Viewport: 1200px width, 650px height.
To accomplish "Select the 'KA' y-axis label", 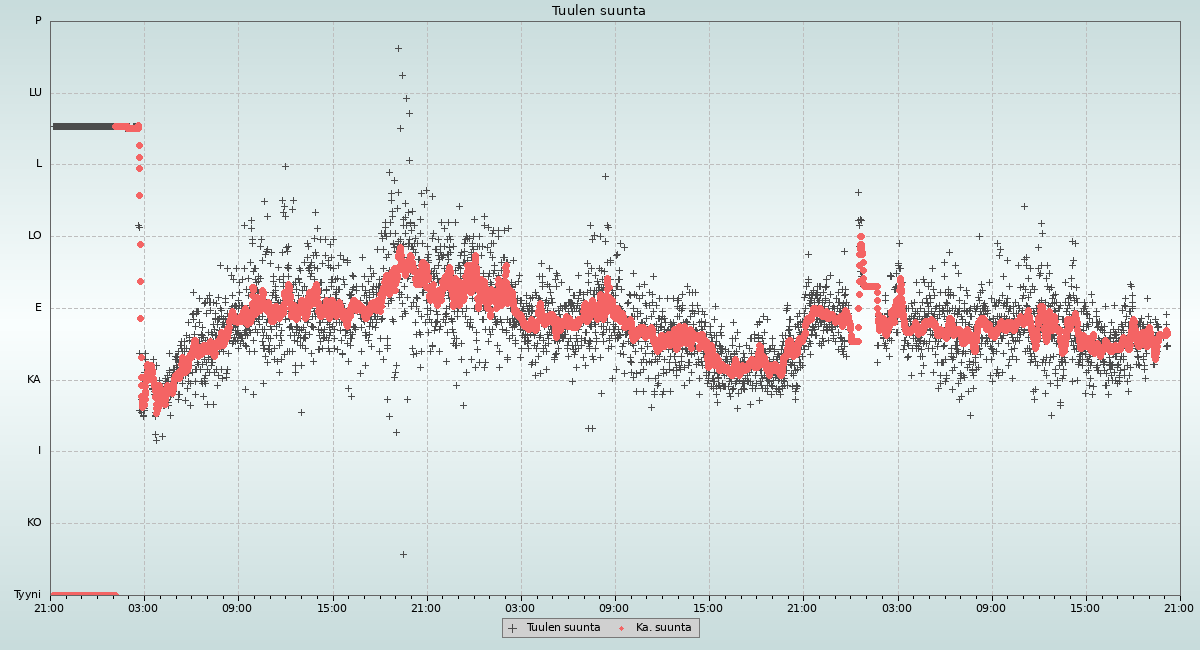I will tap(34, 379).
